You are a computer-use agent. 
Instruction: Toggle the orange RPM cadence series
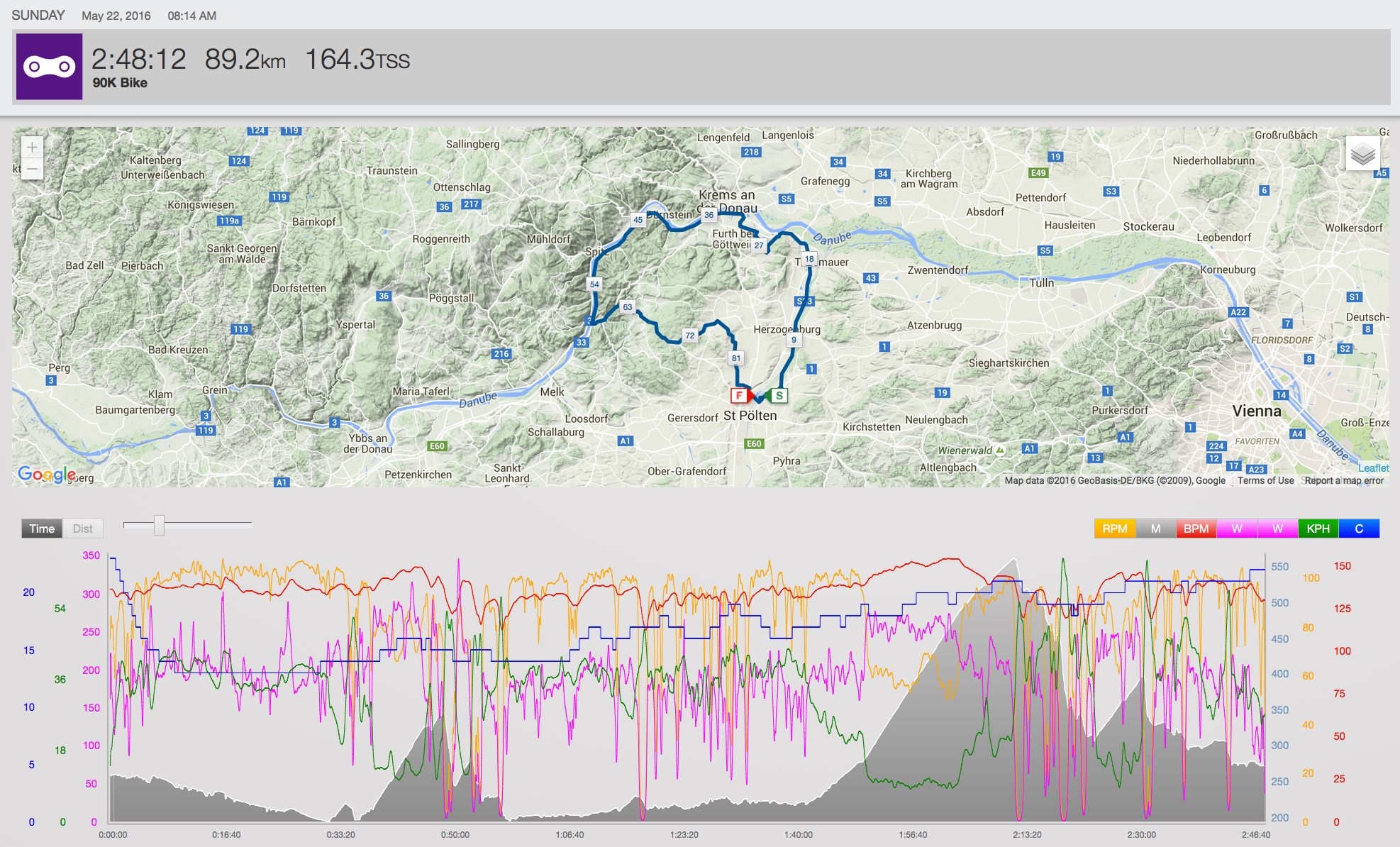[x=1114, y=528]
